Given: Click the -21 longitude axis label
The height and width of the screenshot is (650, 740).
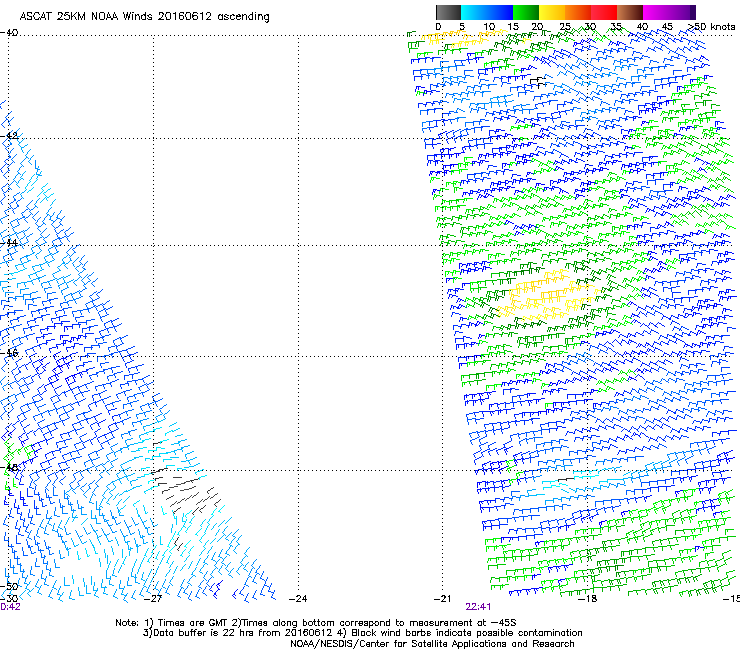Looking at the screenshot, I should coord(442,599).
